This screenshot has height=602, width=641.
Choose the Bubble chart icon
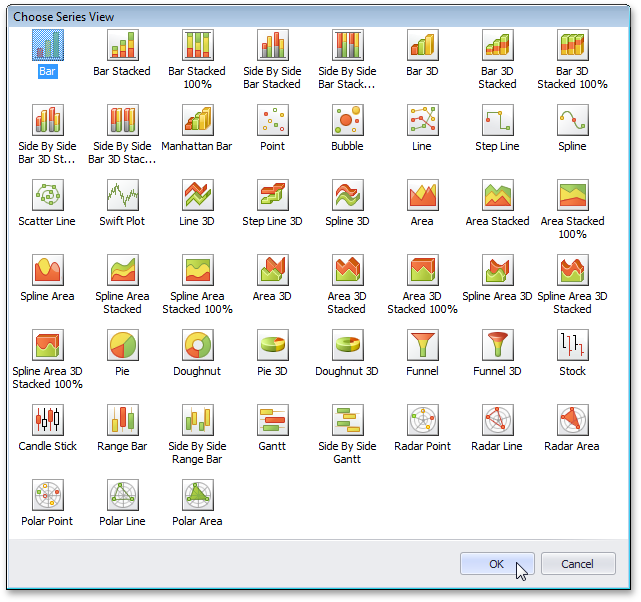pyautogui.click(x=347, y=120)
